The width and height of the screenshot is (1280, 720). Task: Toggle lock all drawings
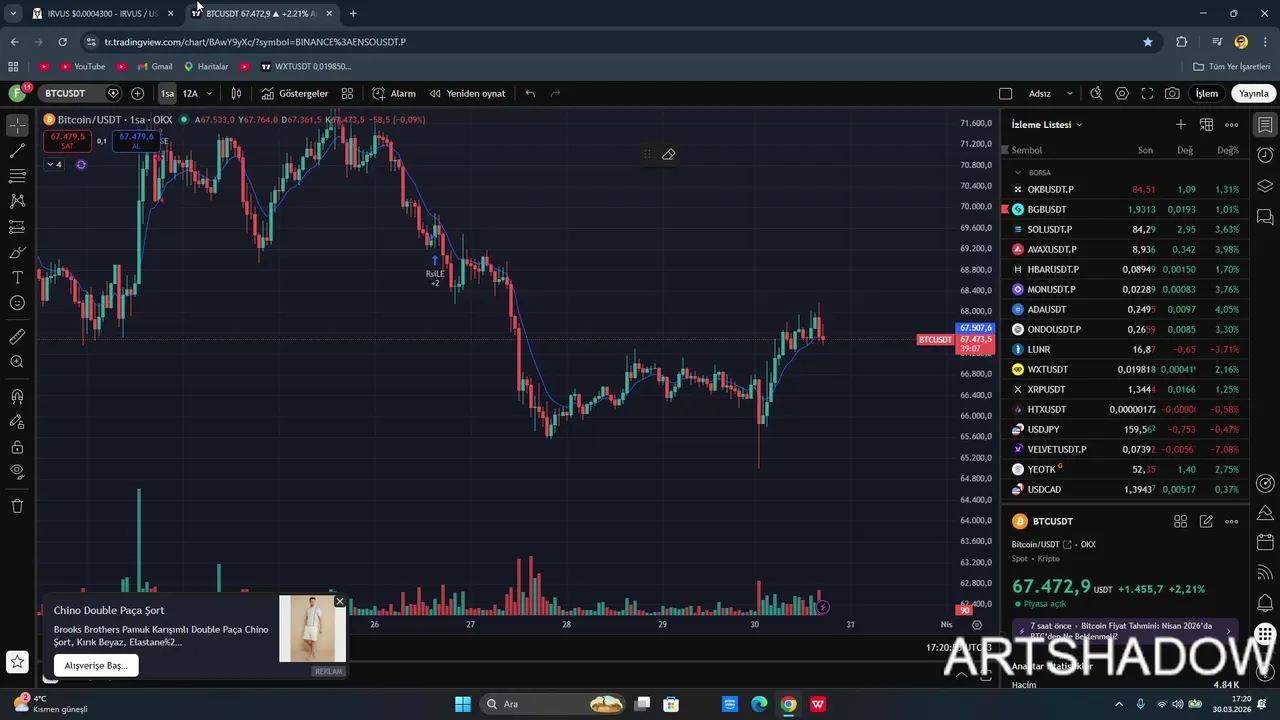[x=17, y=447]
